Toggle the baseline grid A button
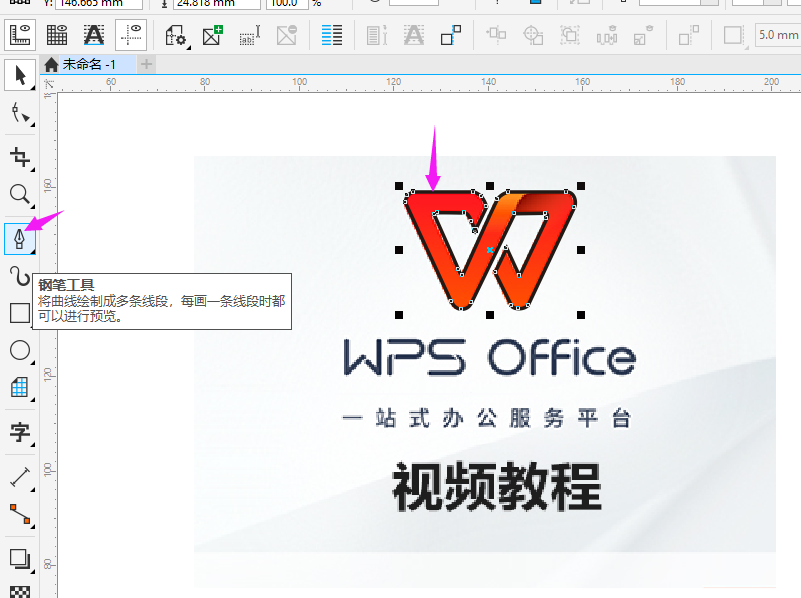 coord(94,35)
